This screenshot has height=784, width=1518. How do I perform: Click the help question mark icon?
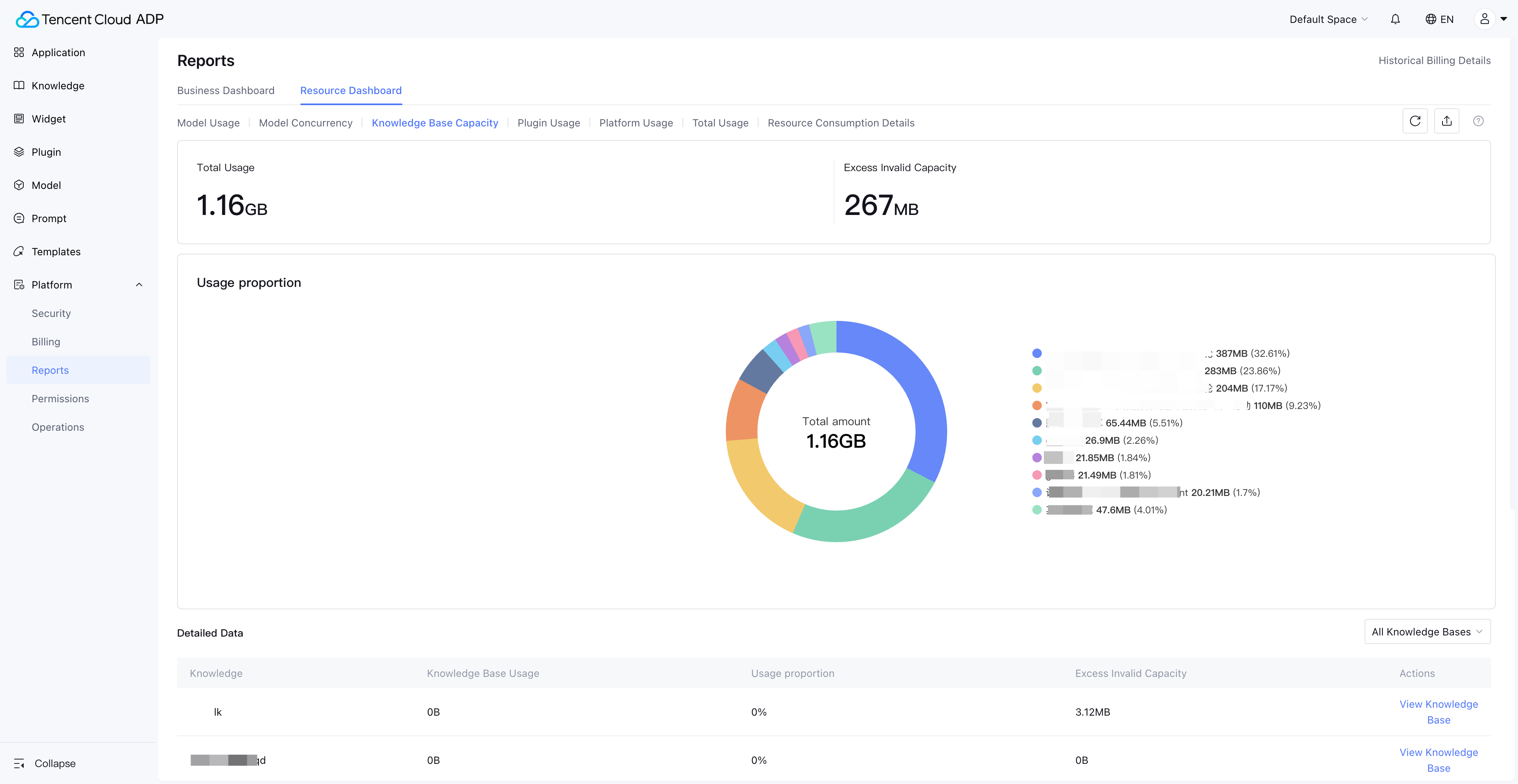point(1478,121)
